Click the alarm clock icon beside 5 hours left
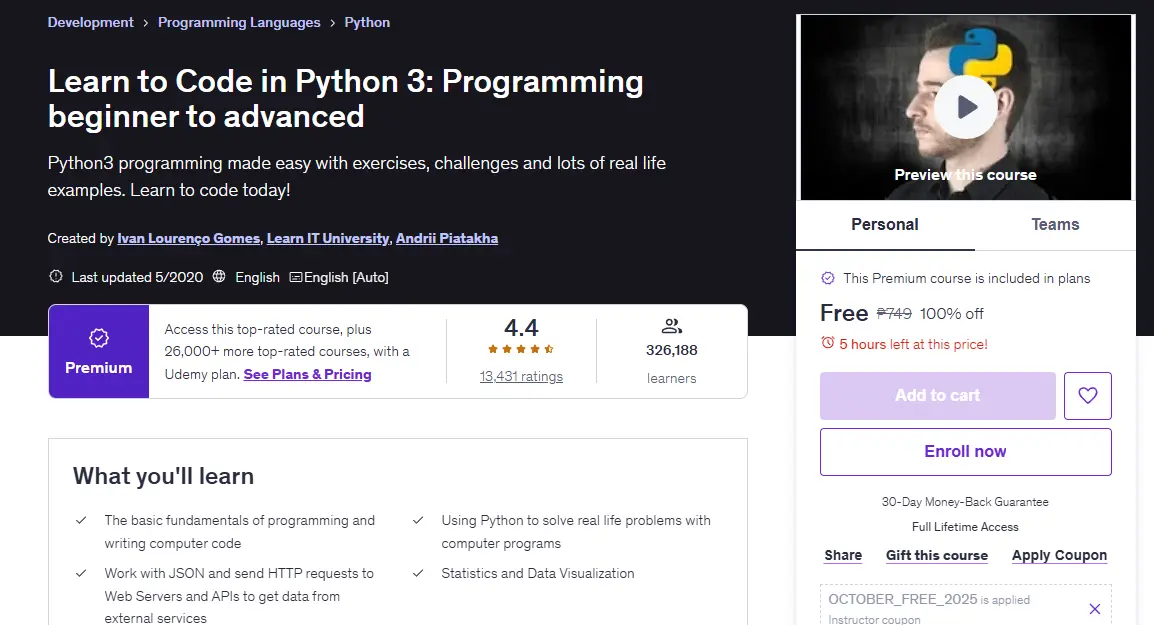This screenshot has height=625, width=1154. click(828, 343)
